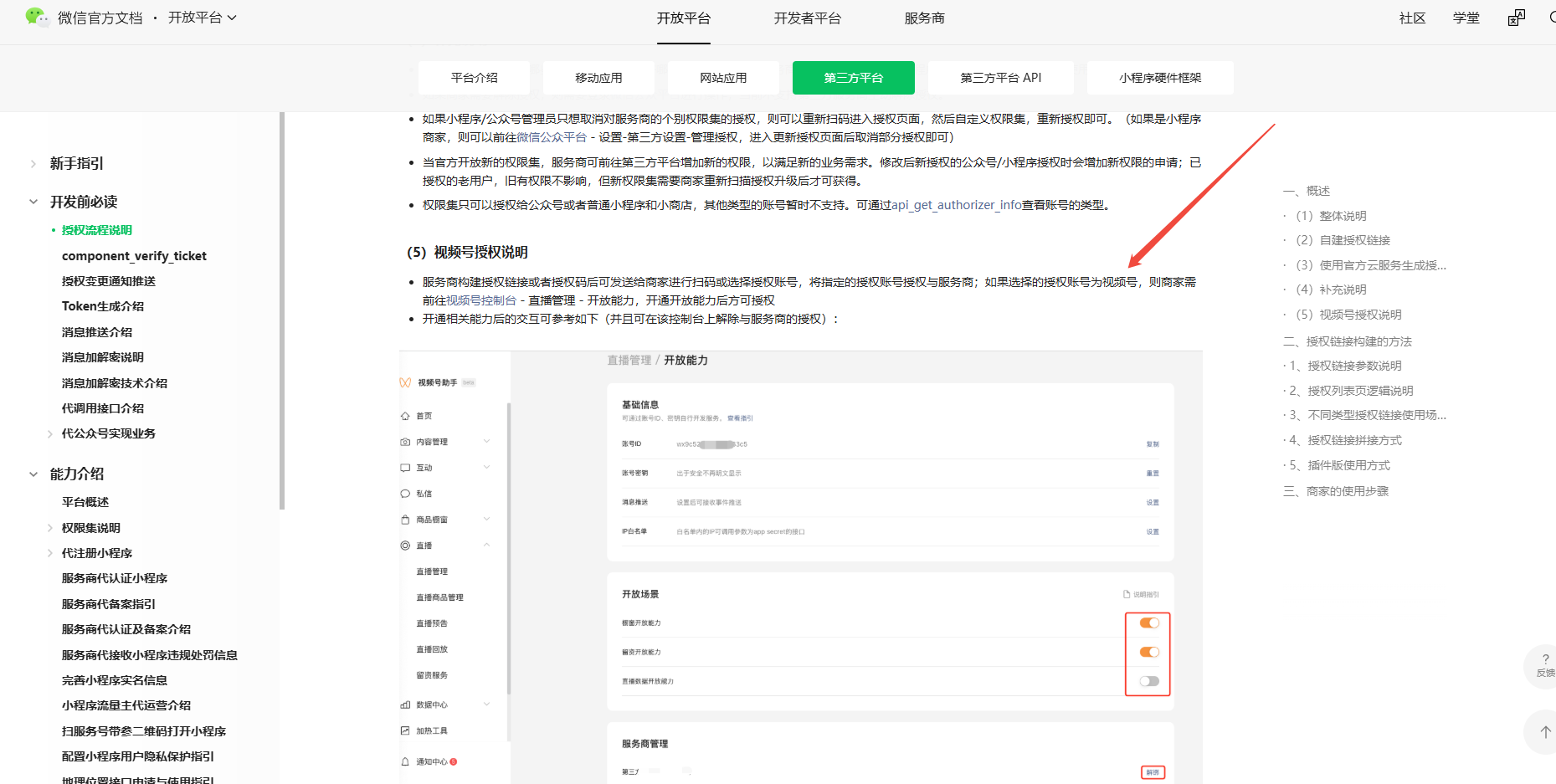Open 学堂 link in header
The image size is (1556, 784).
coord(1466,18)
